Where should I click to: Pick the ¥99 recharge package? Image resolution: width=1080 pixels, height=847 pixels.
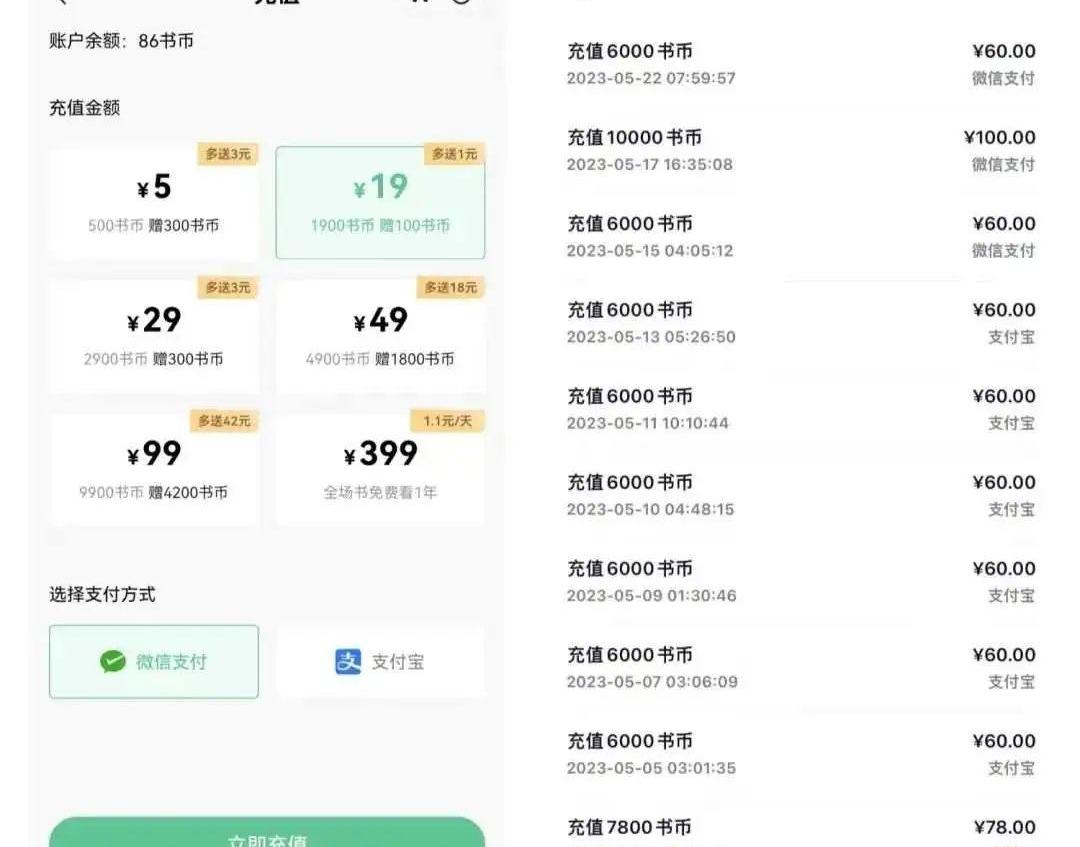point(154,470)
